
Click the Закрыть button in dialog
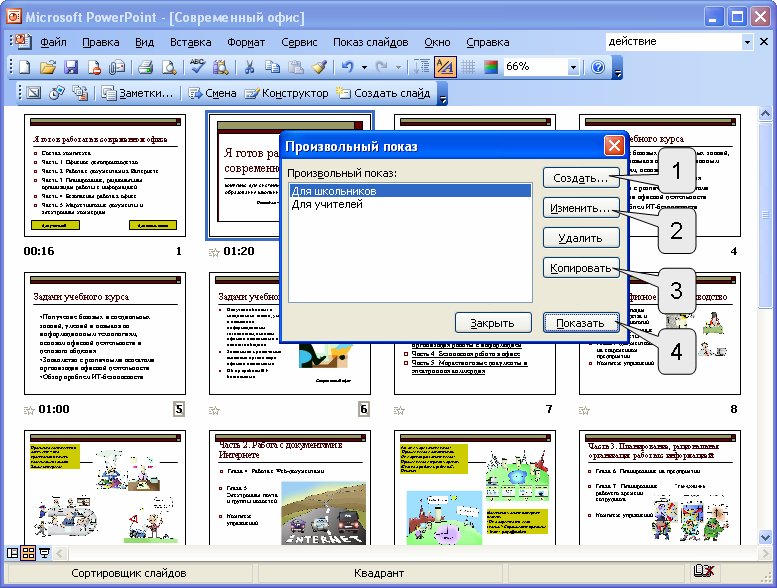click(493, 323)
